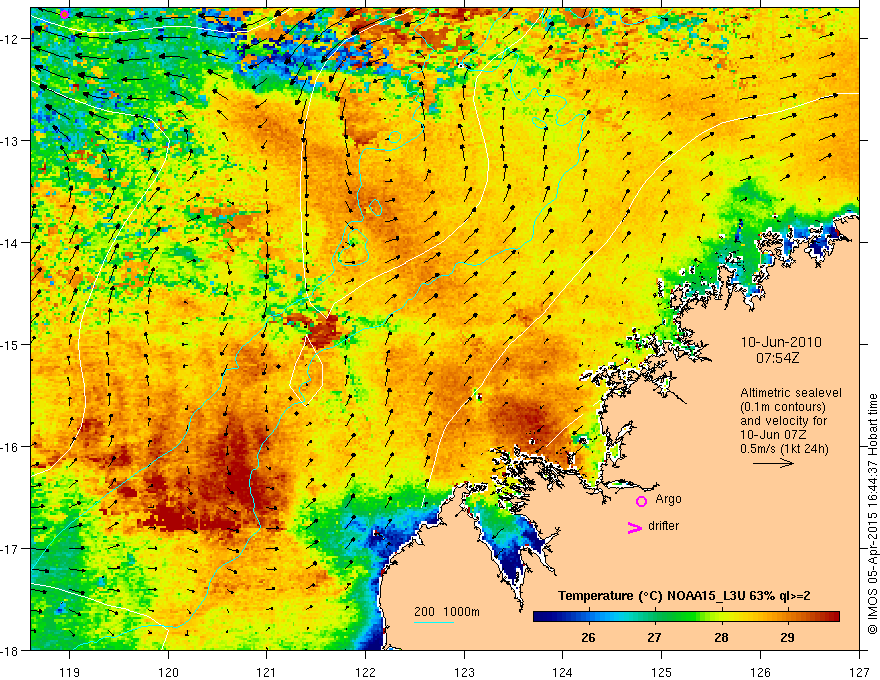This screenshot has width=880, height=680.
Task: Click the '10-Jun-2010' date text
Action: (781, 342)
